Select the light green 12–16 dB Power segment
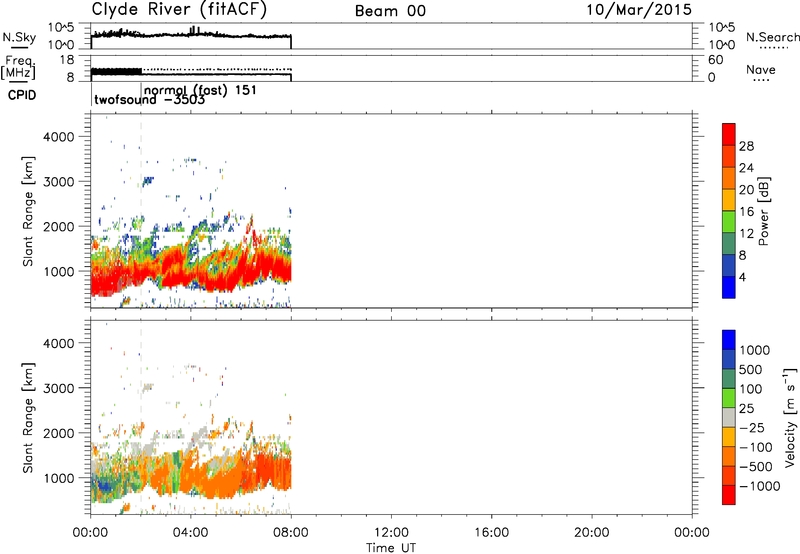Viewport: 800px width, 554px height. (729, 222)
